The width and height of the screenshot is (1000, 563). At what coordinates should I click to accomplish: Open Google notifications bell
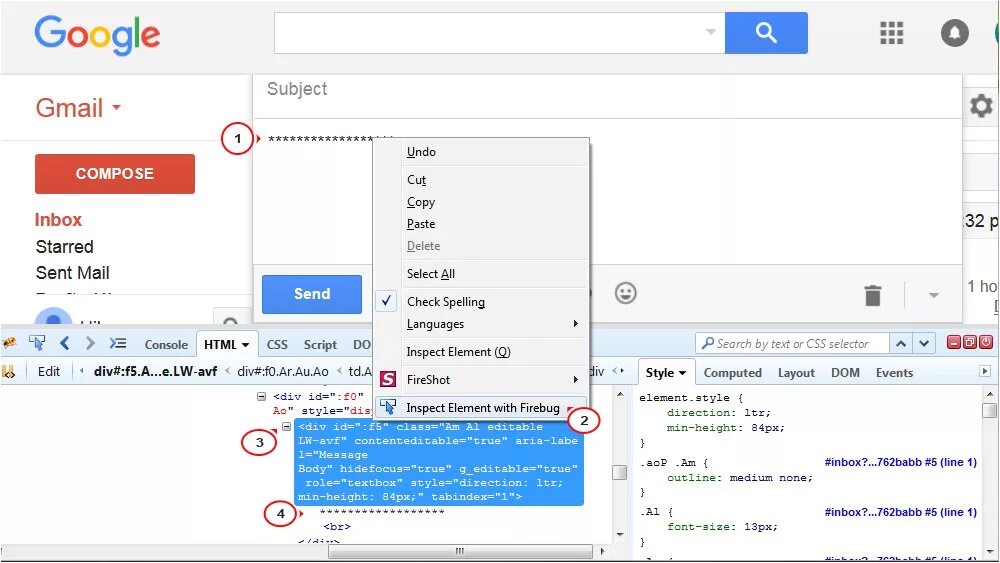point(954,33)
